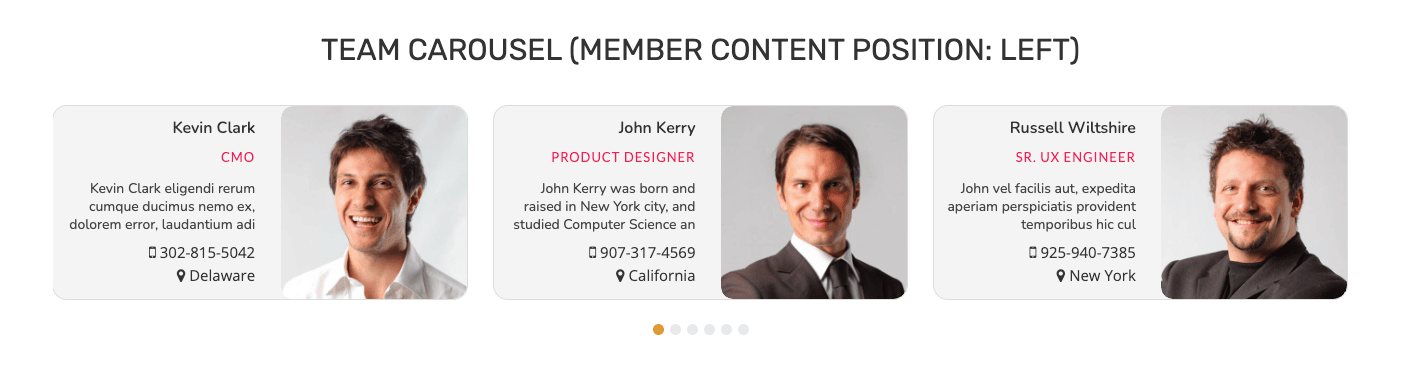This screenshot has width=1403, height=376.
Task: Go to the last carousel pagination dot
Action: pos(743,329)
